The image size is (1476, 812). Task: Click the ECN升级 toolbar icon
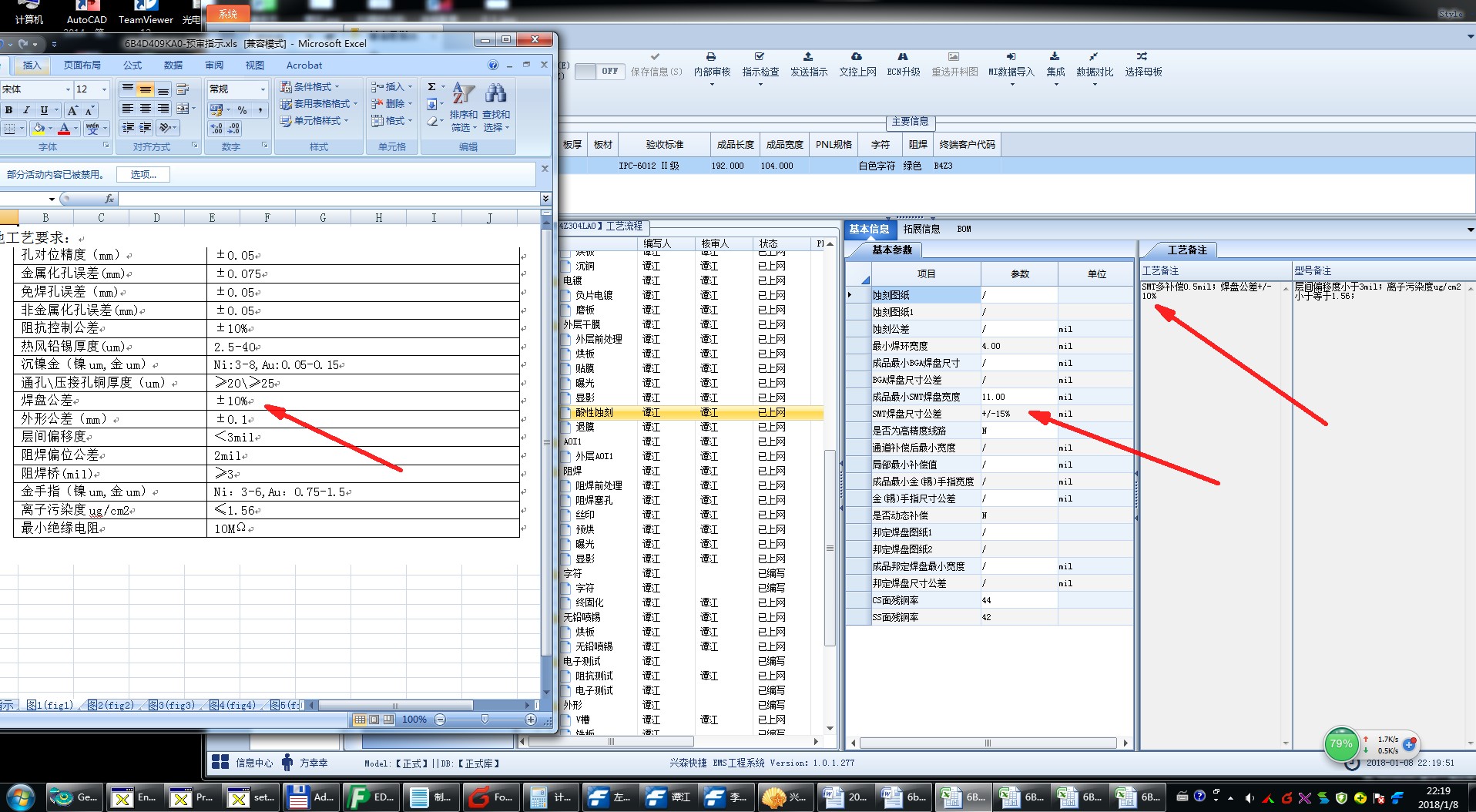point(904,65)
